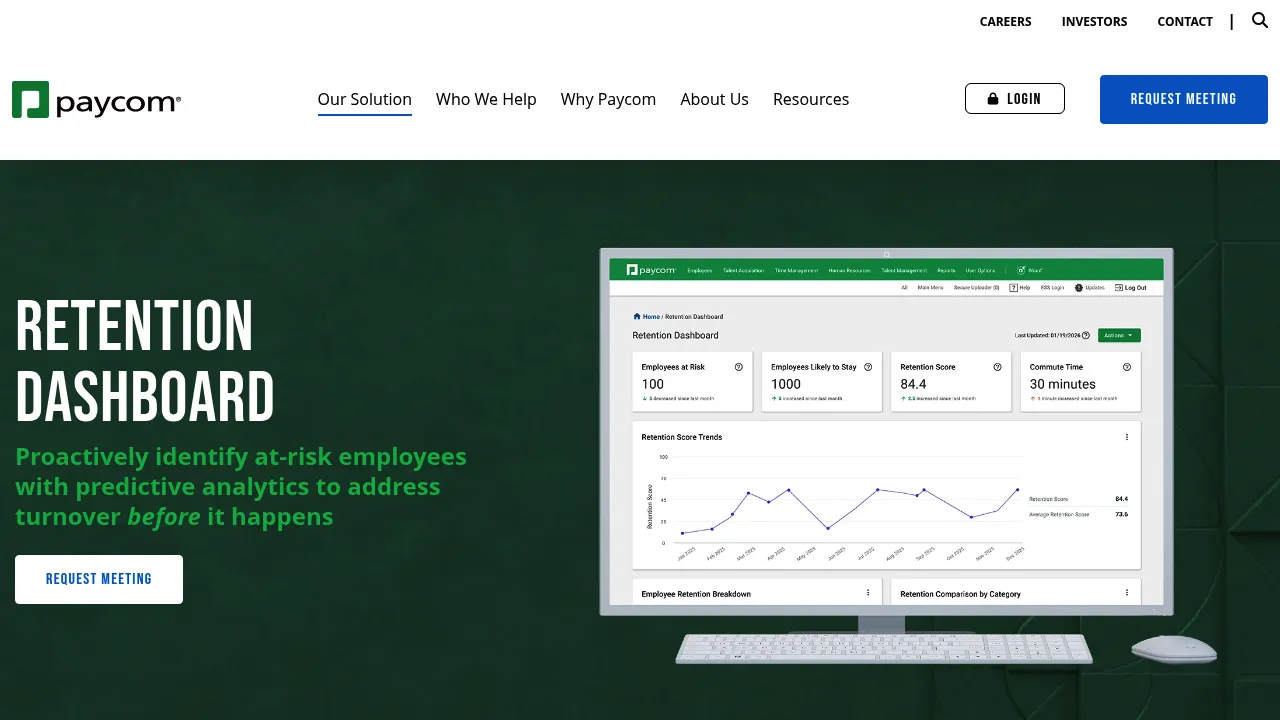This screenshot has height=720, width=1280.
Task: Click Log Out in the dashboard mockup
Action: point(1131,288)
